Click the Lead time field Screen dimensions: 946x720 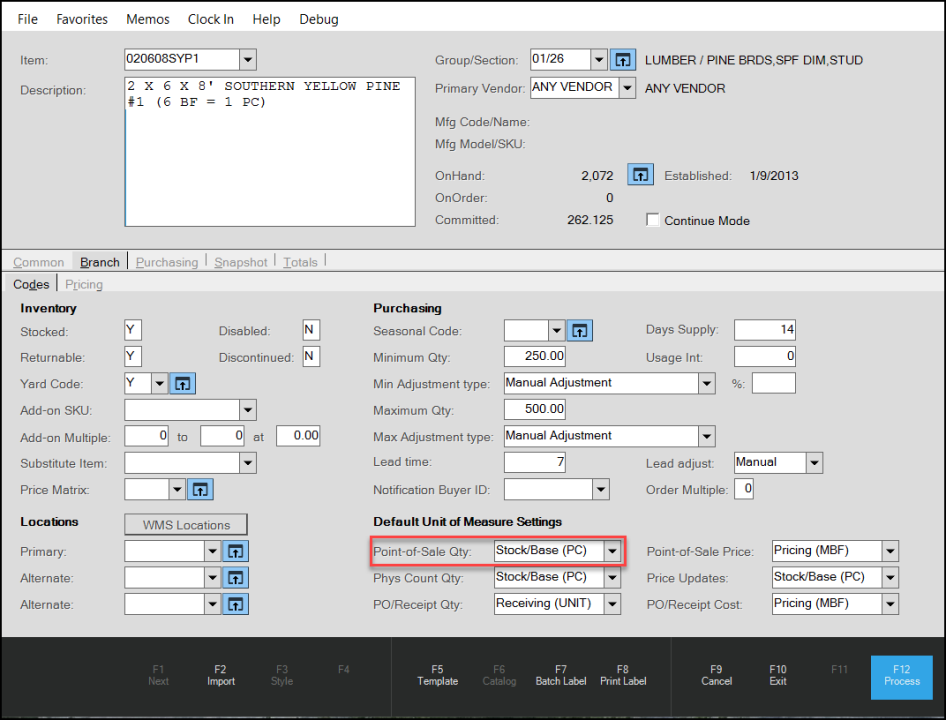click(535, 463)
